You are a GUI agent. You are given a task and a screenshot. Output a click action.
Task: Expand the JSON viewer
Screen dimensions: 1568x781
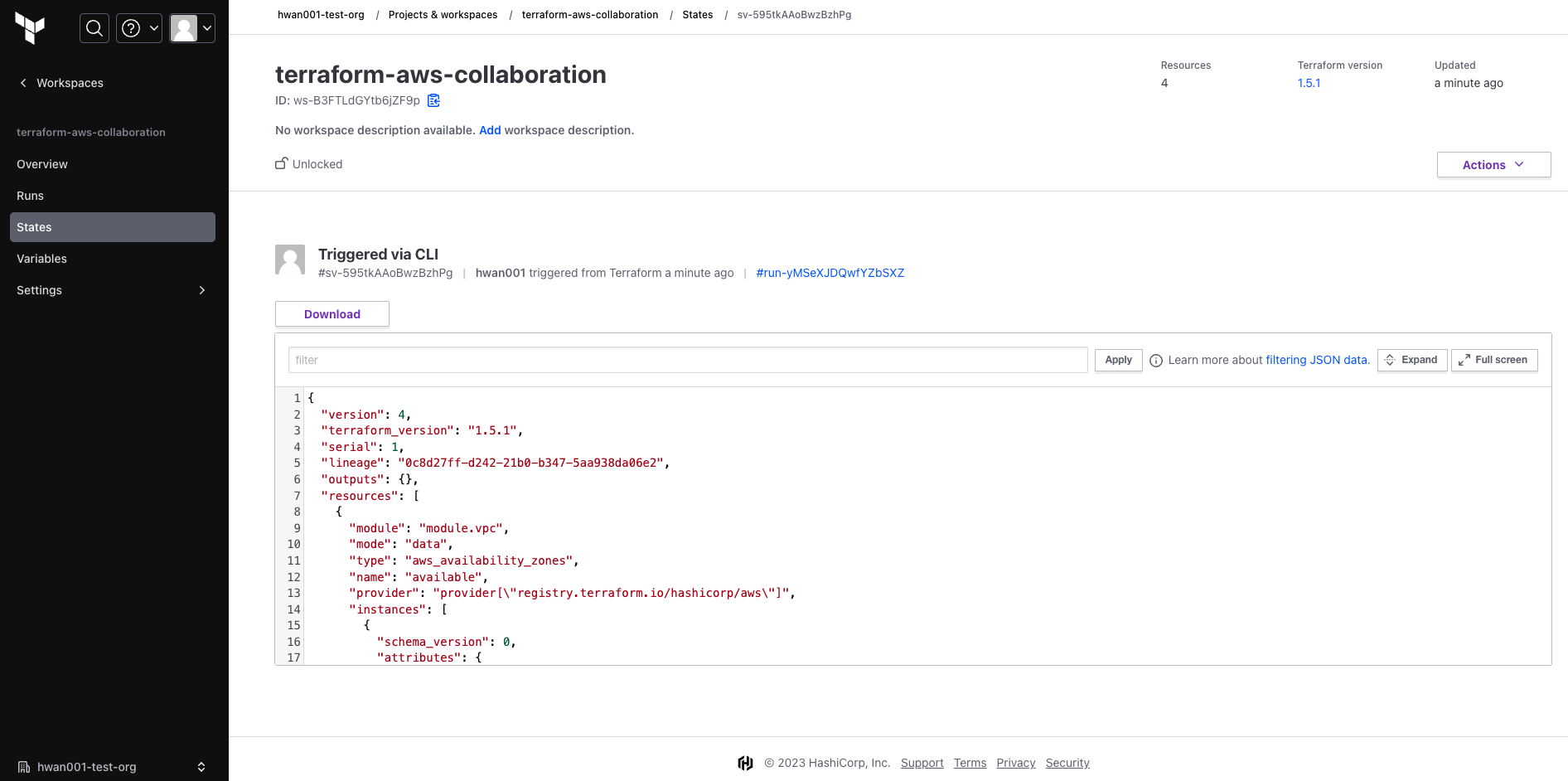(x=1412, y=360)
